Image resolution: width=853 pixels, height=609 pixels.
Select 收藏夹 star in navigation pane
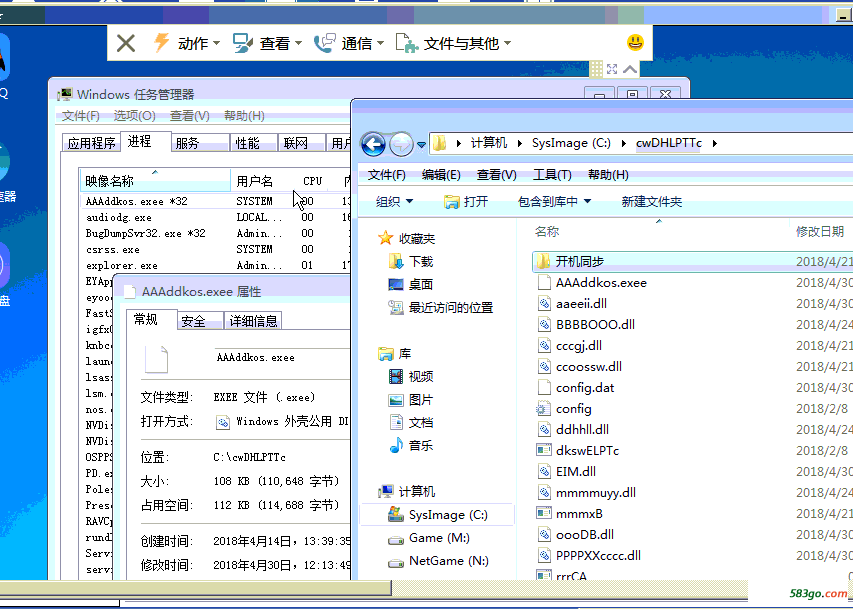tap(407, 238)
